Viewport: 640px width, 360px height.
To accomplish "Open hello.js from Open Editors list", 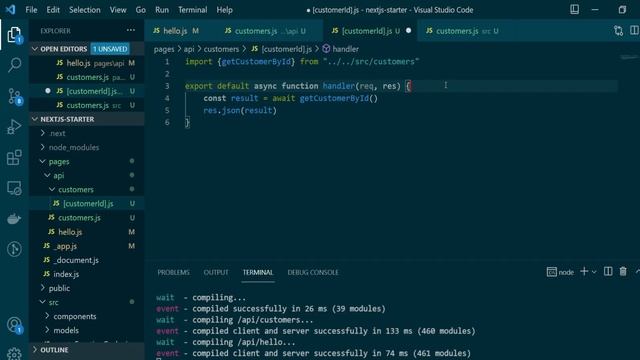I will pyautogui.click(x=88, y=63).
